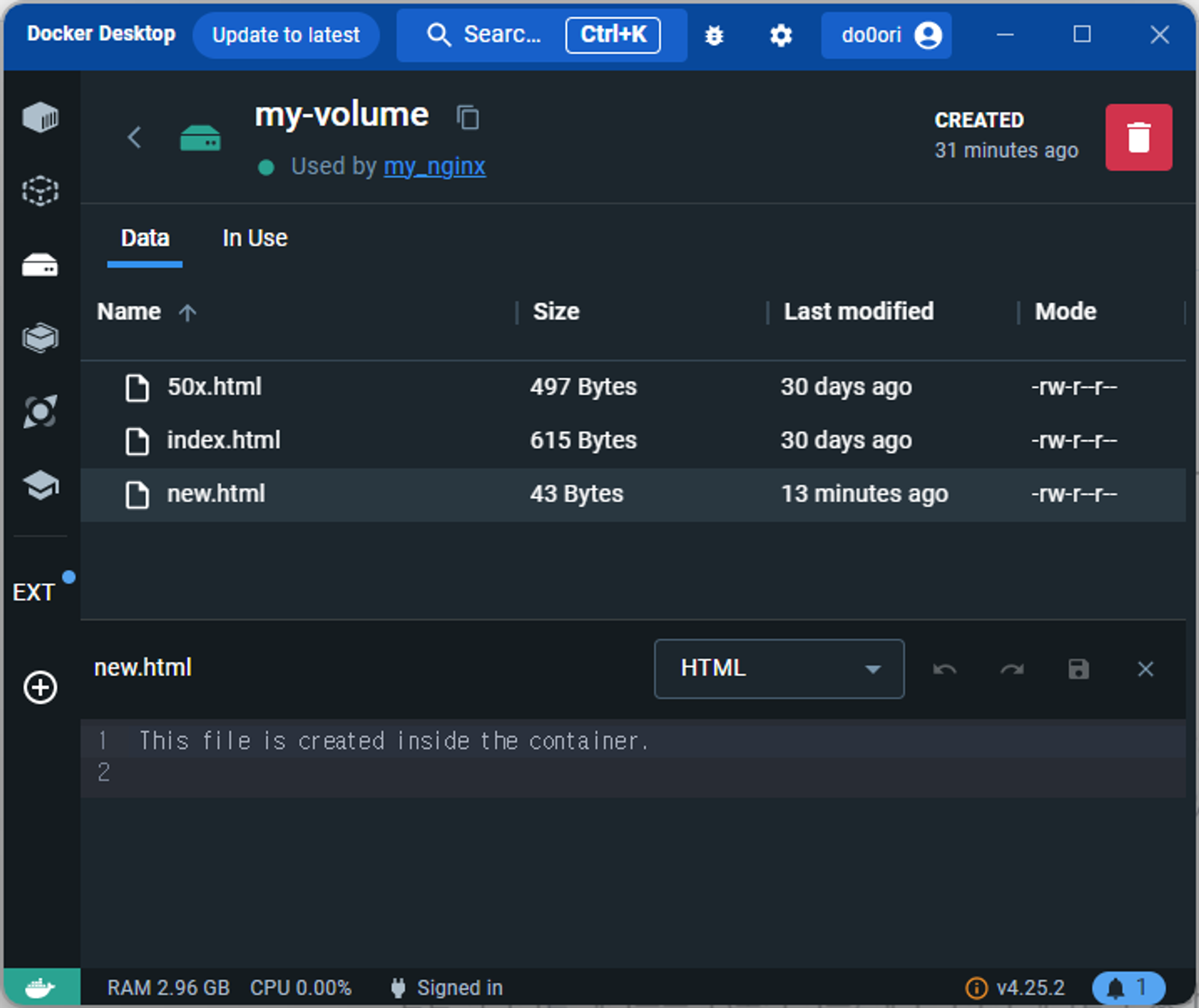The image size is (1199, 1008).
Task: Open the Docker Scout view in sidebar
Action: (40, 412)
